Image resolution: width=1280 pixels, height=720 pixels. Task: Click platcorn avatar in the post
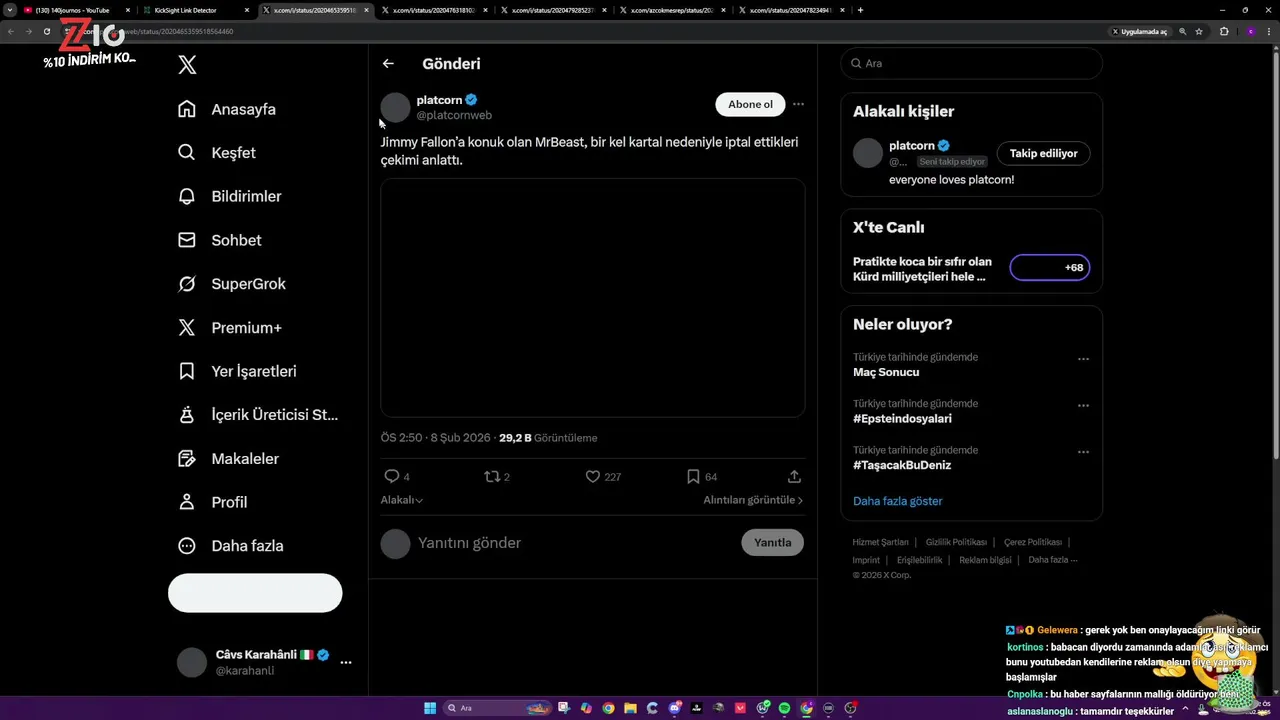(x=395, y=107)
